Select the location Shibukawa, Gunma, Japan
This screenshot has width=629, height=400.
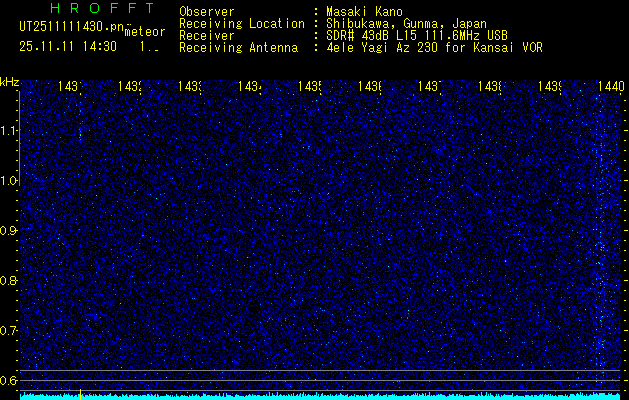tap(406, 24)
